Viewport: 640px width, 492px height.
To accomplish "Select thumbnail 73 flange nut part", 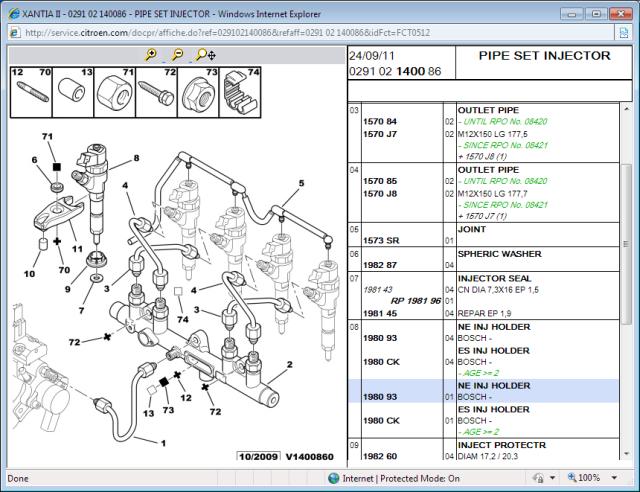I will tap(198, 92).
